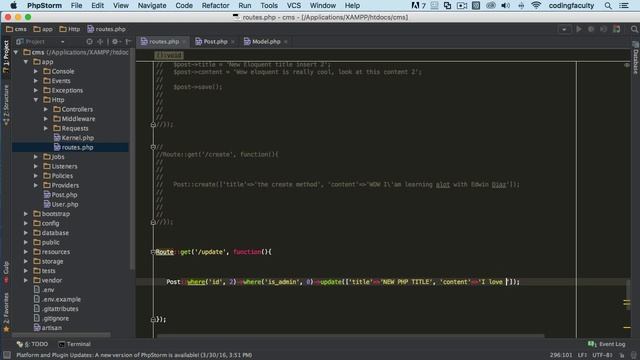Open the Apple menu
The width and height of the screenshot is (640, 360).
[x=13, y=5]
